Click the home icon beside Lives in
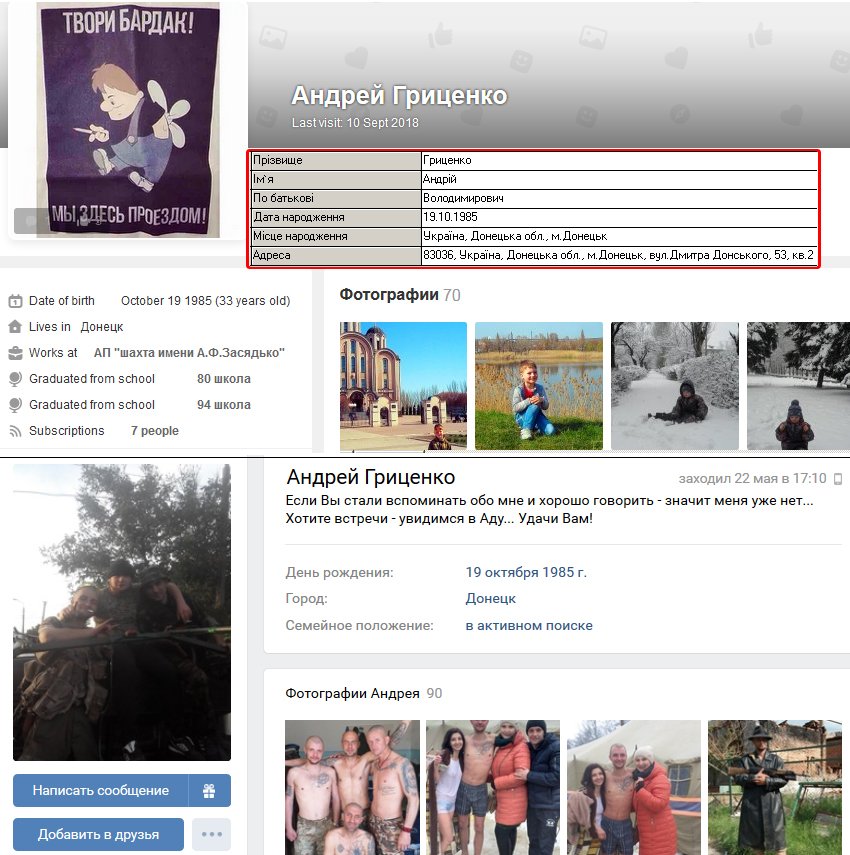The image size is (850, 855). click(x=15, y=327)
